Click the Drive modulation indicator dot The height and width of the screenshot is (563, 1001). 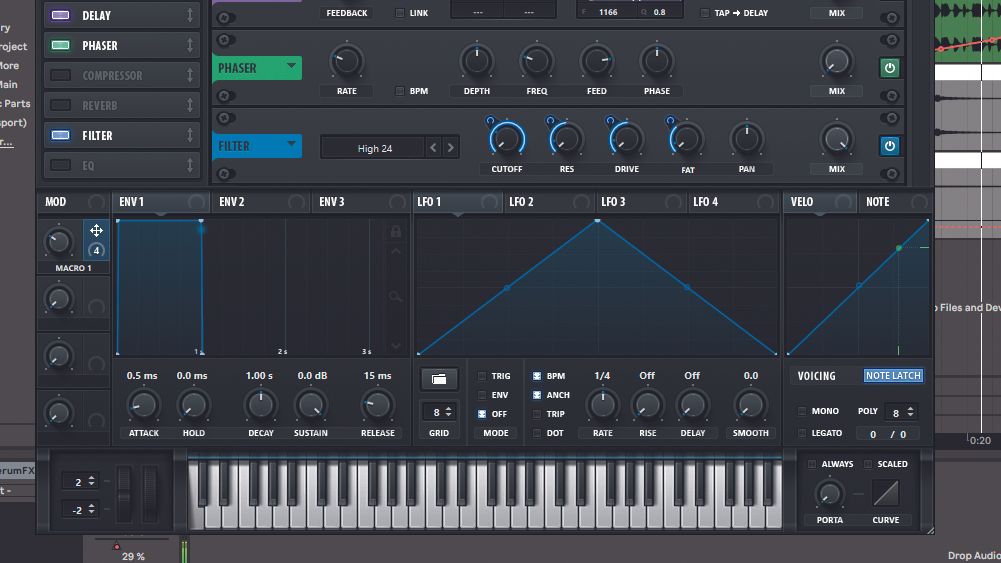click(x=610, y=120)
